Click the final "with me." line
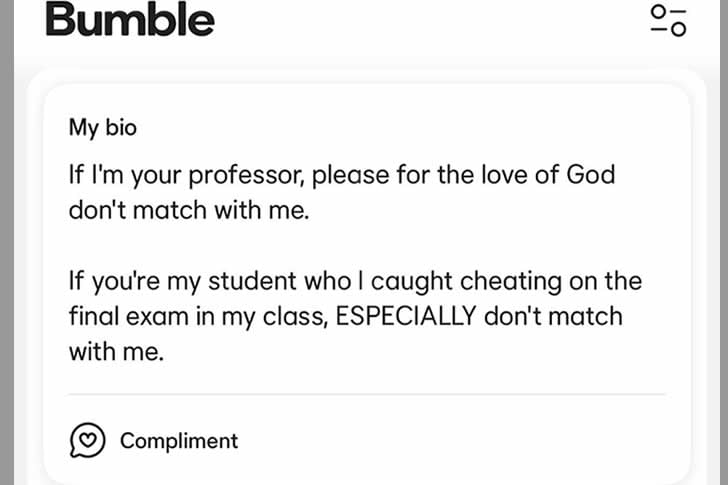The height and width of the screenshot is (485, 728). (115, 352)
